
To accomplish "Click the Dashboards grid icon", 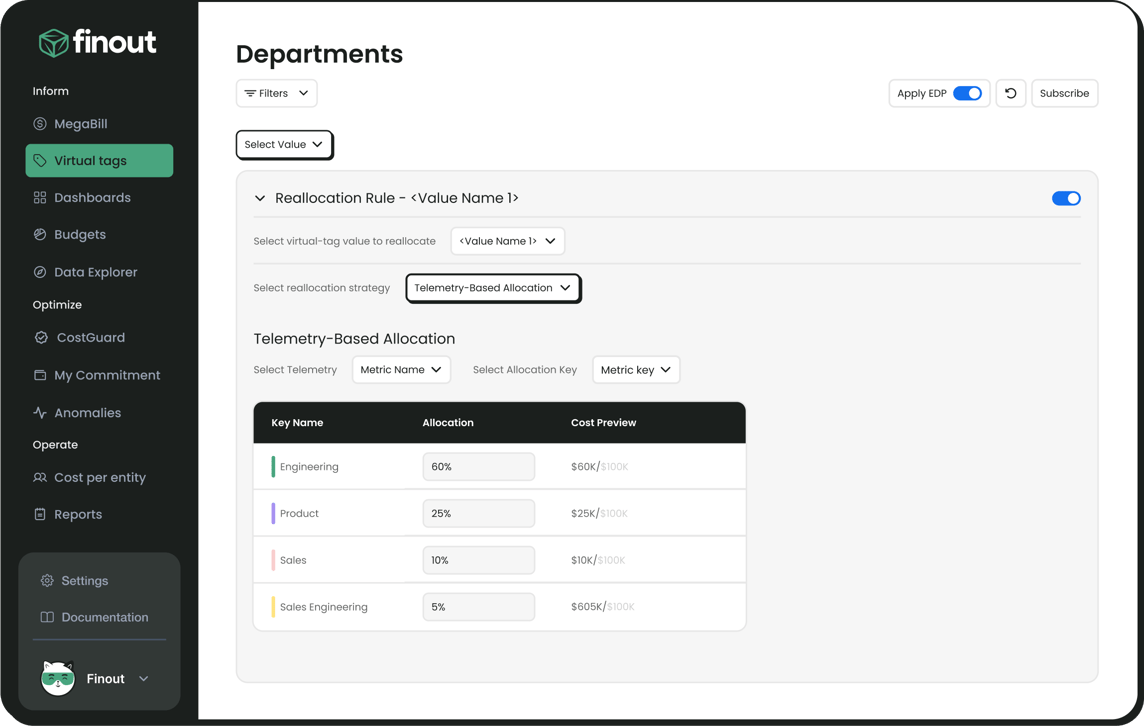I will click(x=40, y=198).
